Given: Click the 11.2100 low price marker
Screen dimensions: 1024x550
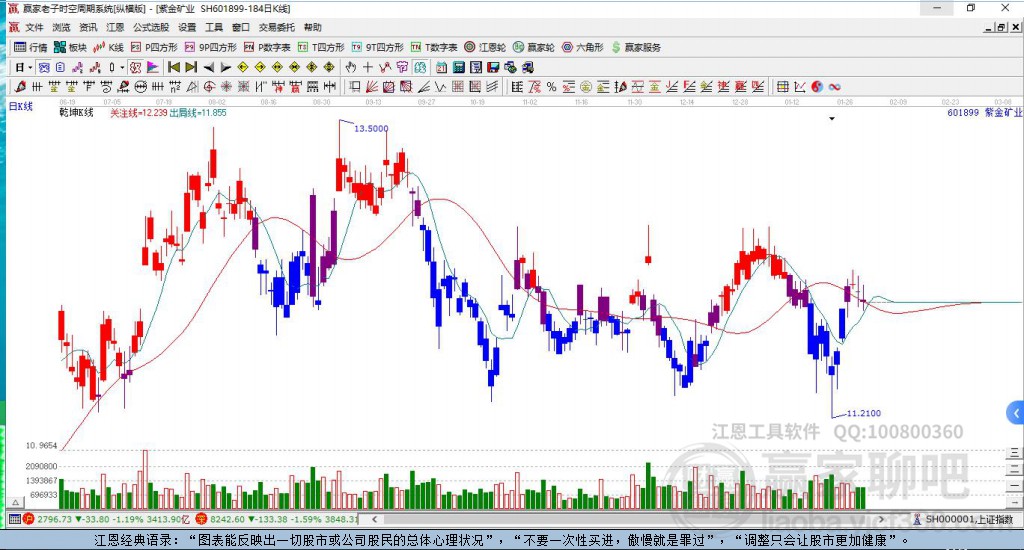Looking at the screenshot, I should 863,413.
